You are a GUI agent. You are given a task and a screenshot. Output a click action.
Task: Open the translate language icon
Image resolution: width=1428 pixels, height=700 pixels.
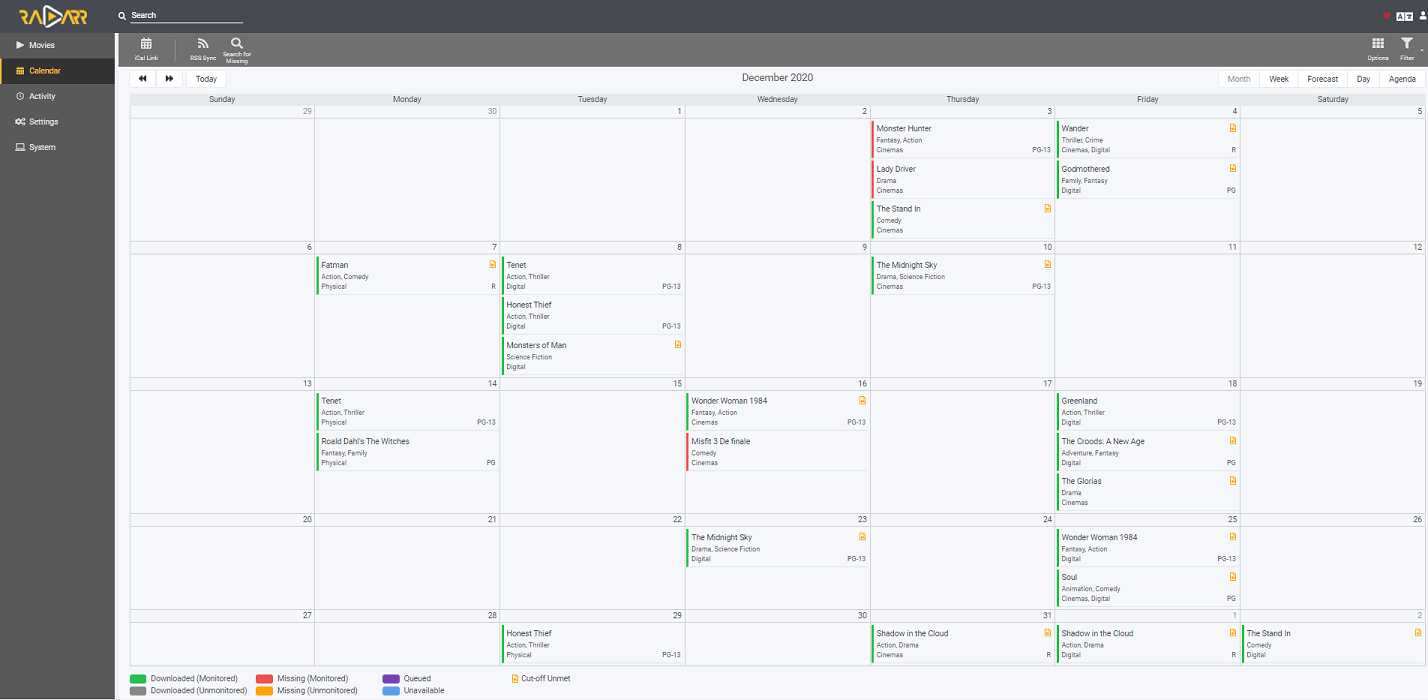click(1404, 16)
